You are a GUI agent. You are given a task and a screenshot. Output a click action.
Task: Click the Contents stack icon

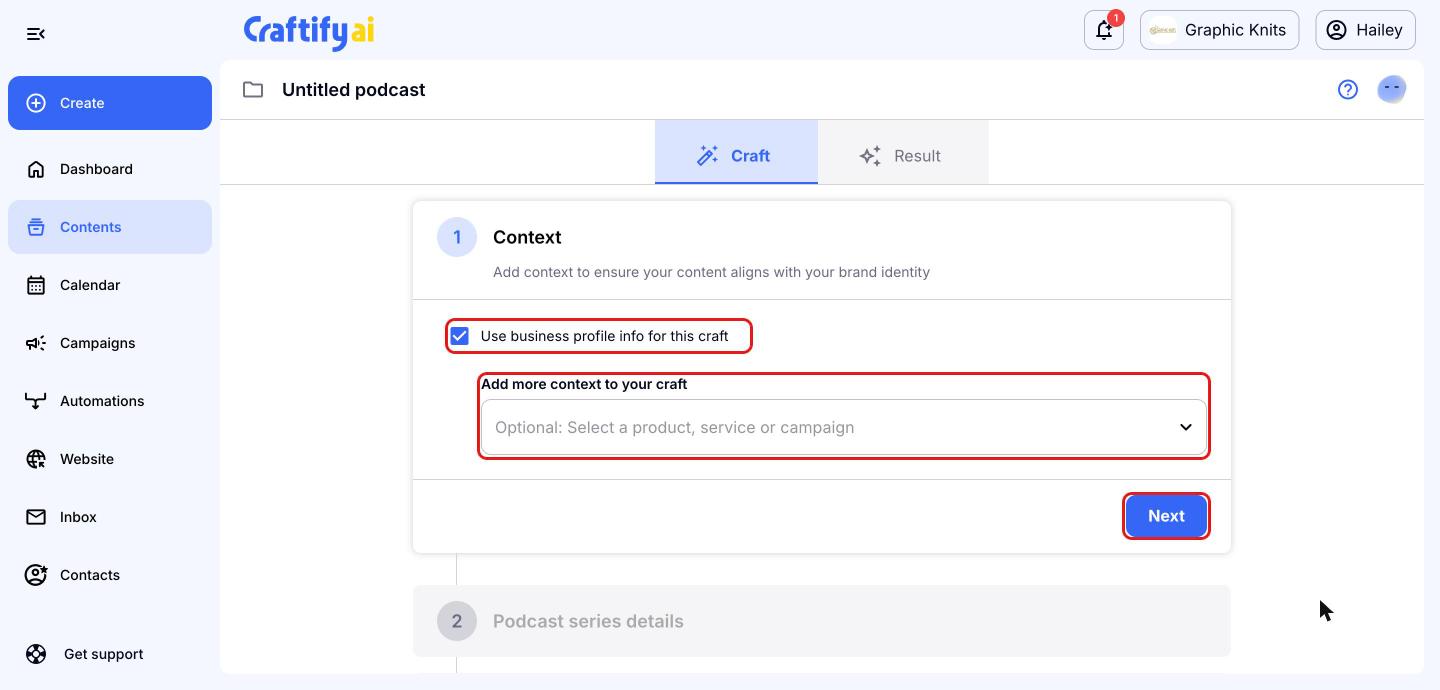tap(36, 227)
